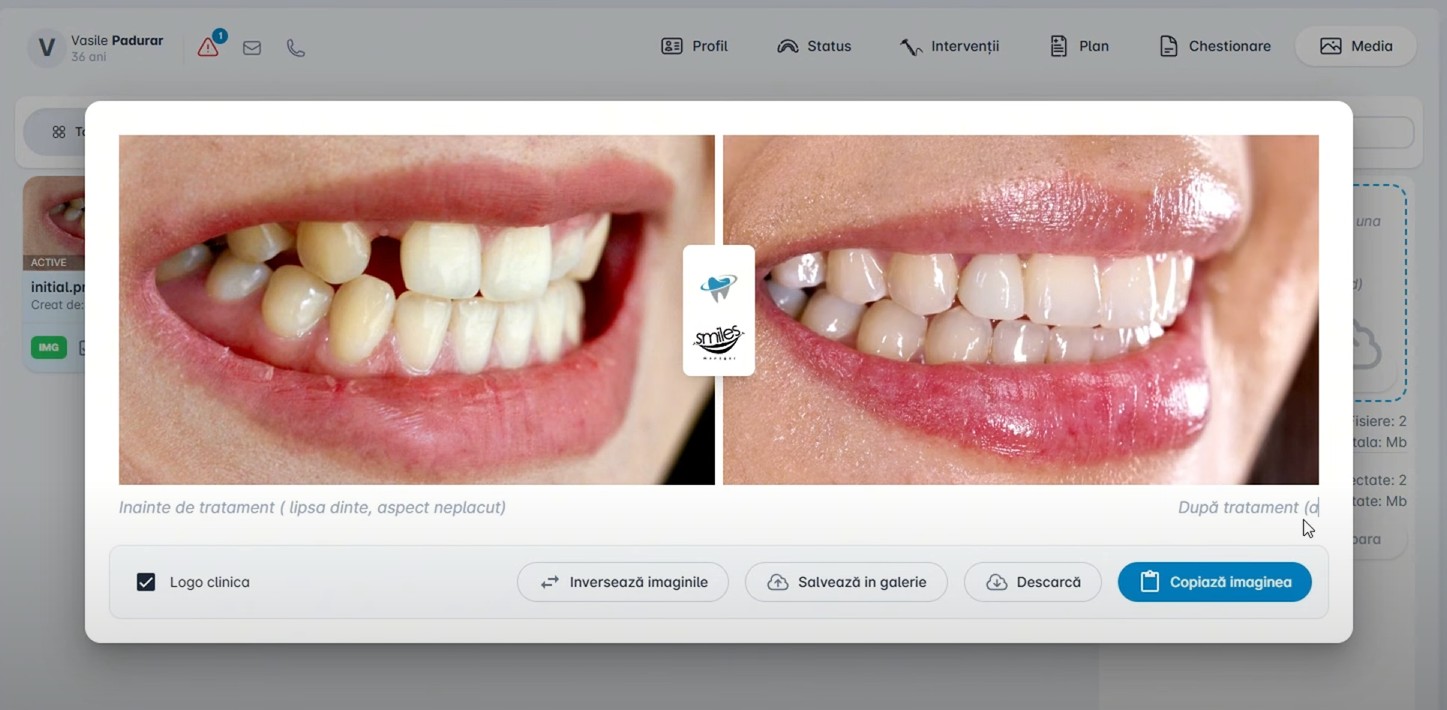Image resolution: width=1447 pixels, height=710 pixels.
Task: Click the Plan document icon
Action: [1057, 45]
